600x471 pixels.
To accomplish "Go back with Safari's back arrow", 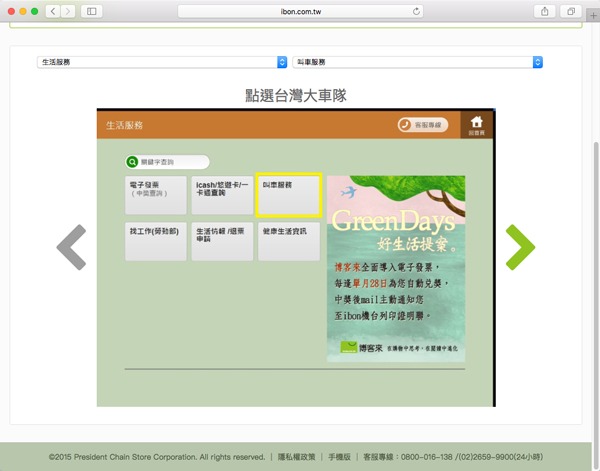I will point(53,11).
